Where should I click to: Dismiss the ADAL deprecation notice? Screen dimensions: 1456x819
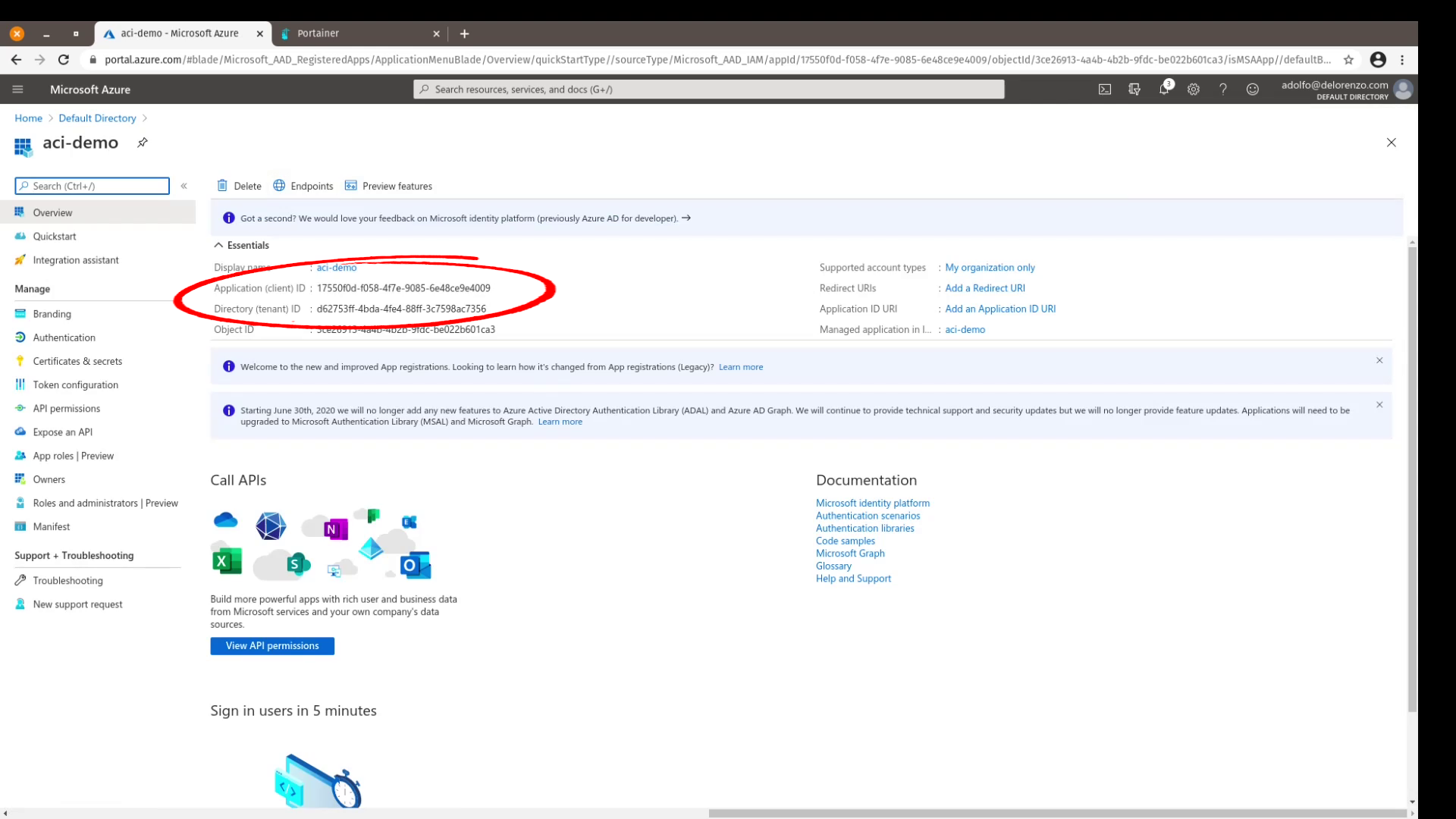pyautogui.click(x=1379, y=405)
